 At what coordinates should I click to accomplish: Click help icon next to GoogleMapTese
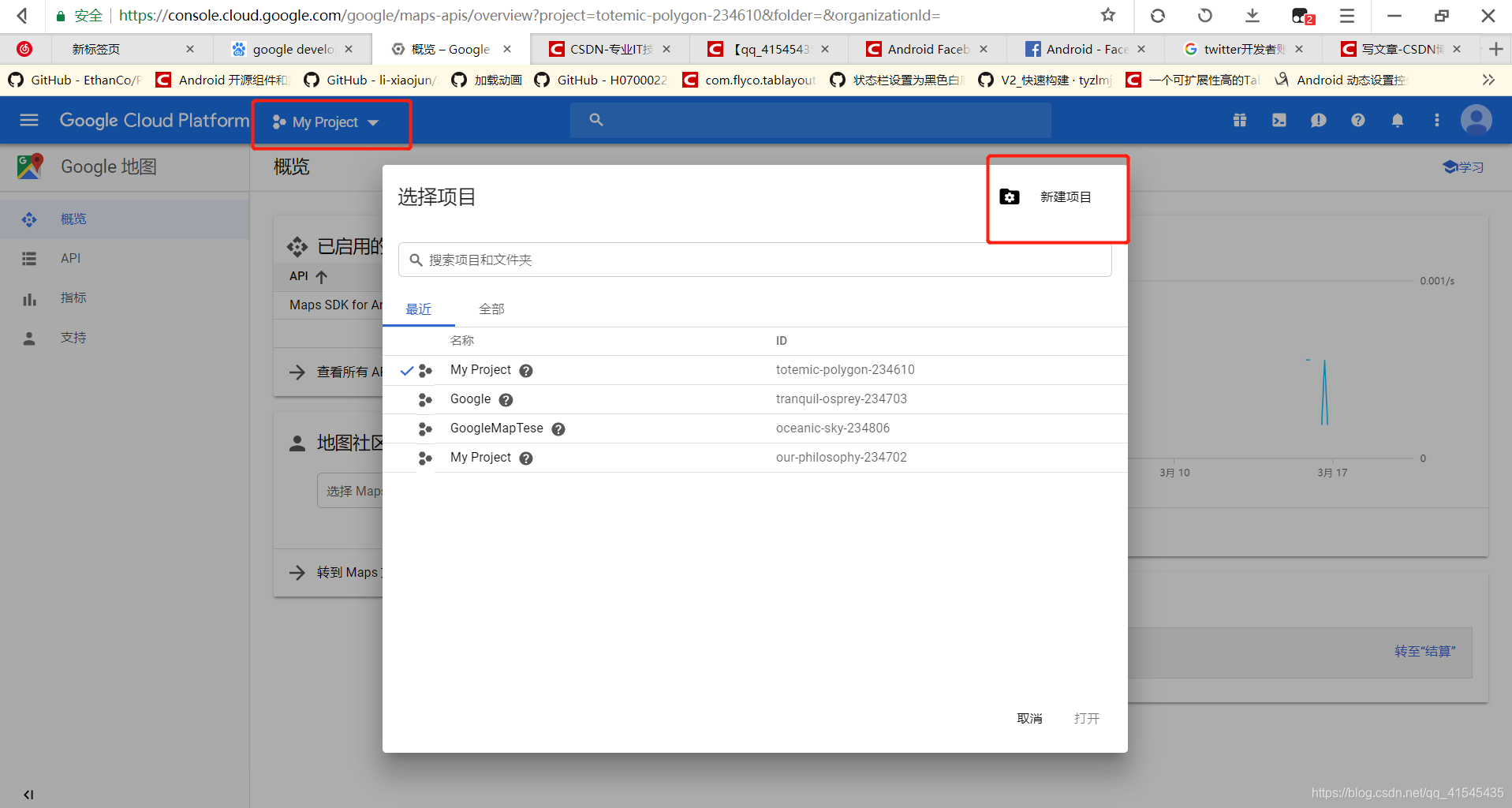click(x=558, y=429)
